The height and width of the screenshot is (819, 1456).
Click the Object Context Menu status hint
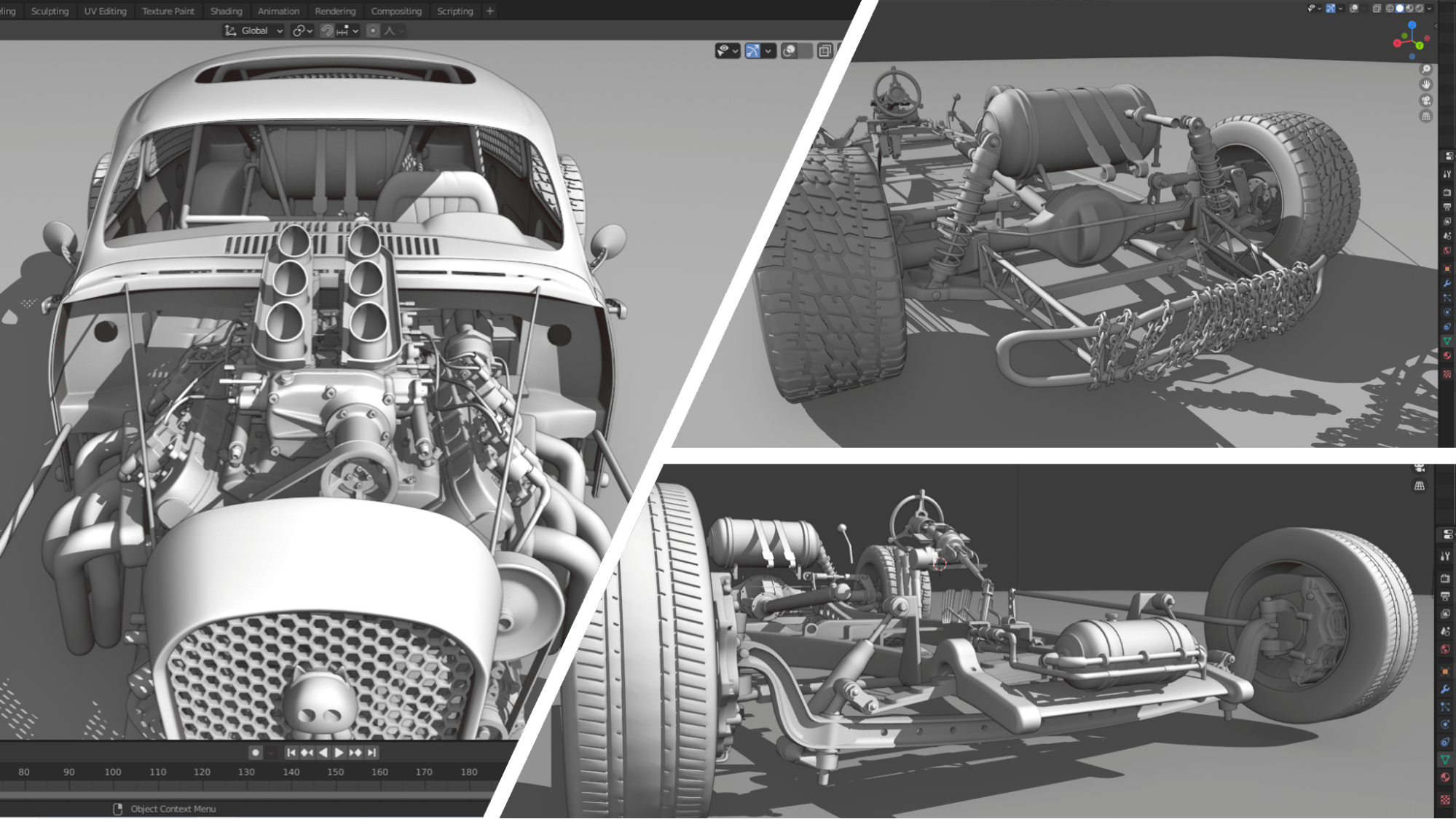coord(173,809)
